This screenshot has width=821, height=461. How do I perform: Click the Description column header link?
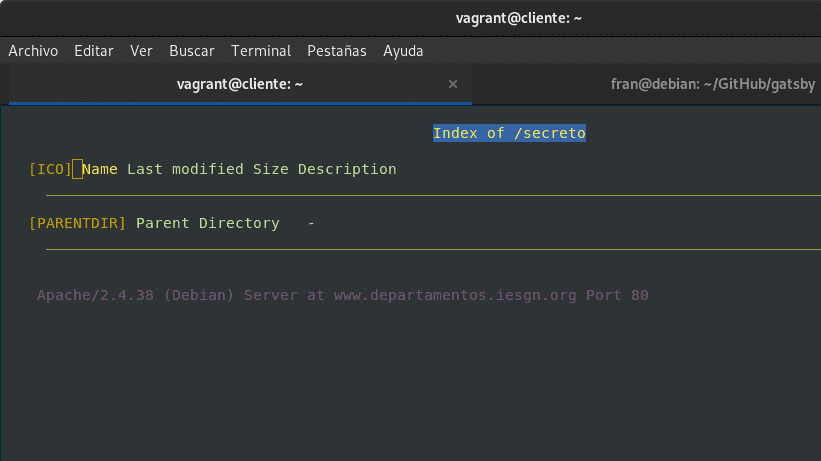tap(347, 169)
